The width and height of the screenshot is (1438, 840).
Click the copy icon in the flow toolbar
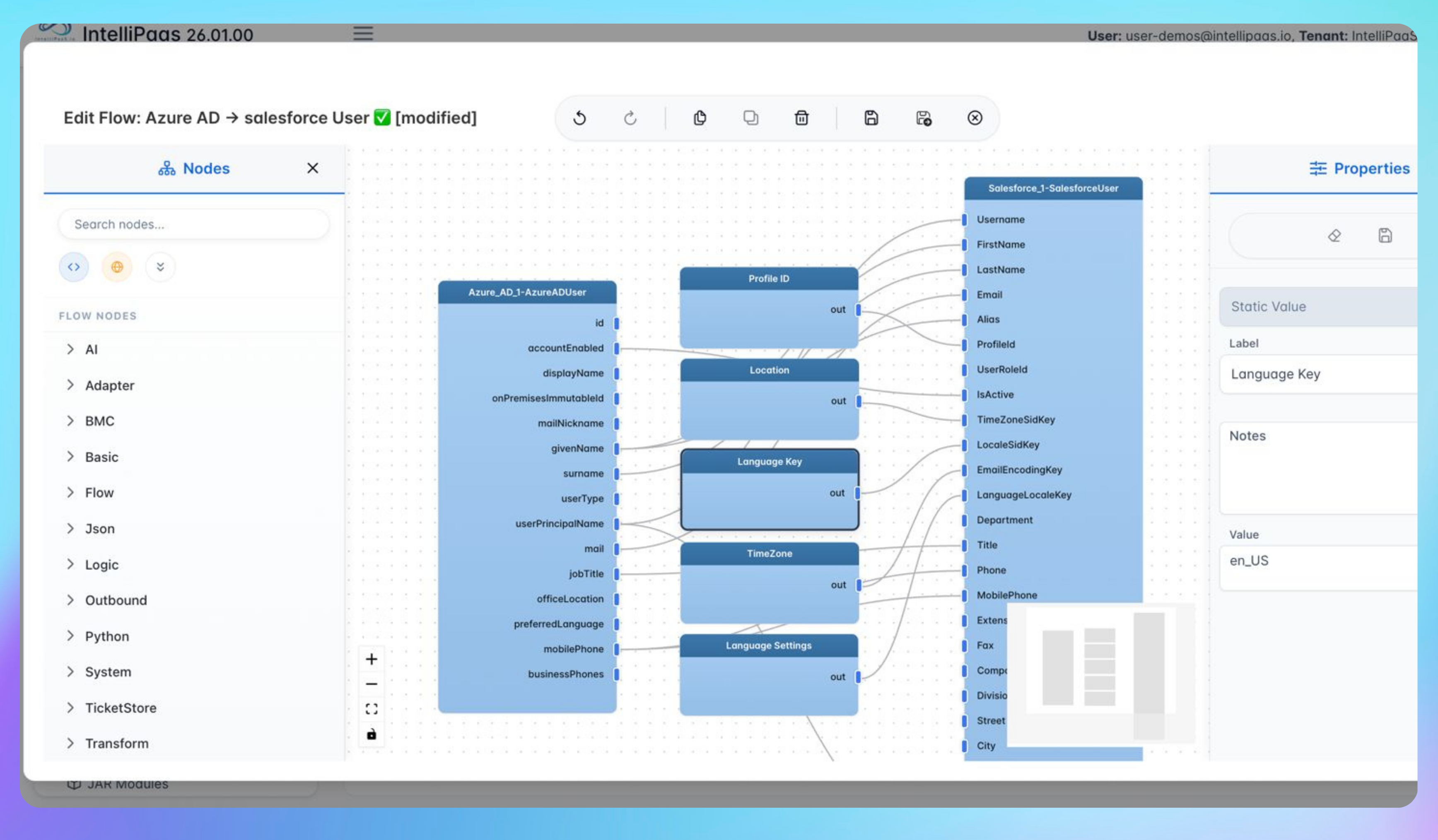click(700, 118)
